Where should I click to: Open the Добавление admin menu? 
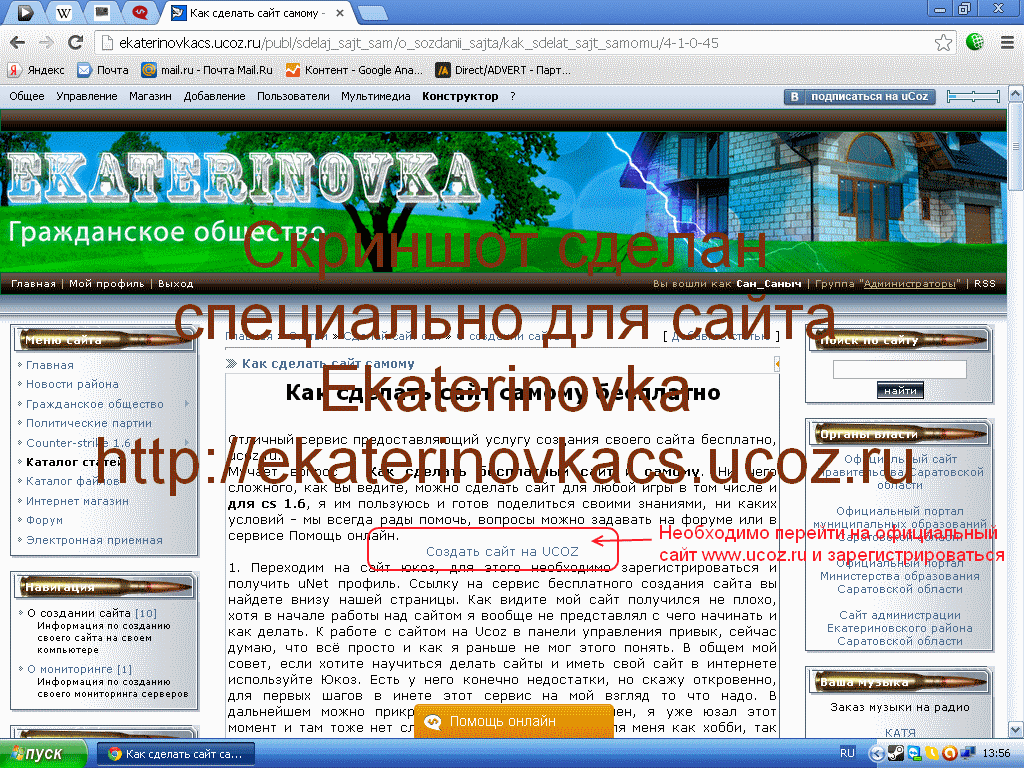[x=214, y=96]
